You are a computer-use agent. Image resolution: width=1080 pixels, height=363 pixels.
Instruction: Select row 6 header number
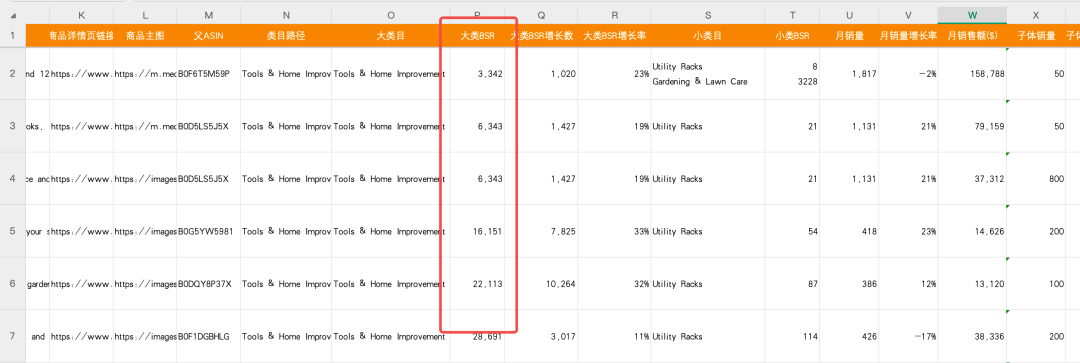click(x=12, y=284)
